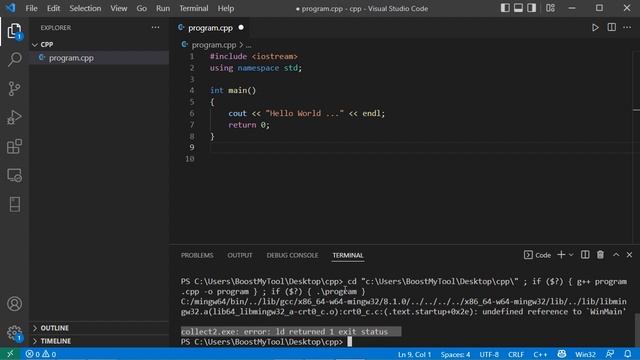
Task: Open the Remote Explorer icon
Action: tap(14, 176)
